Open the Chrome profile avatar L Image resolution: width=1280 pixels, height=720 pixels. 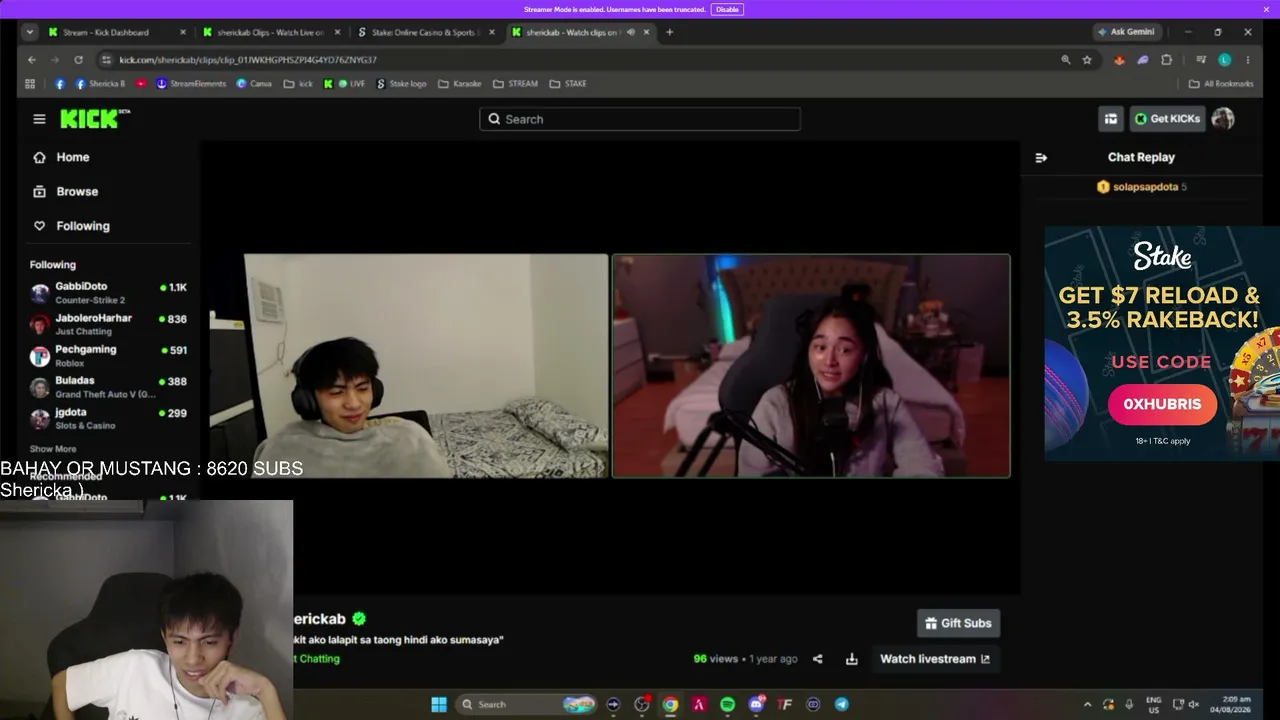tap(1224, 60)
